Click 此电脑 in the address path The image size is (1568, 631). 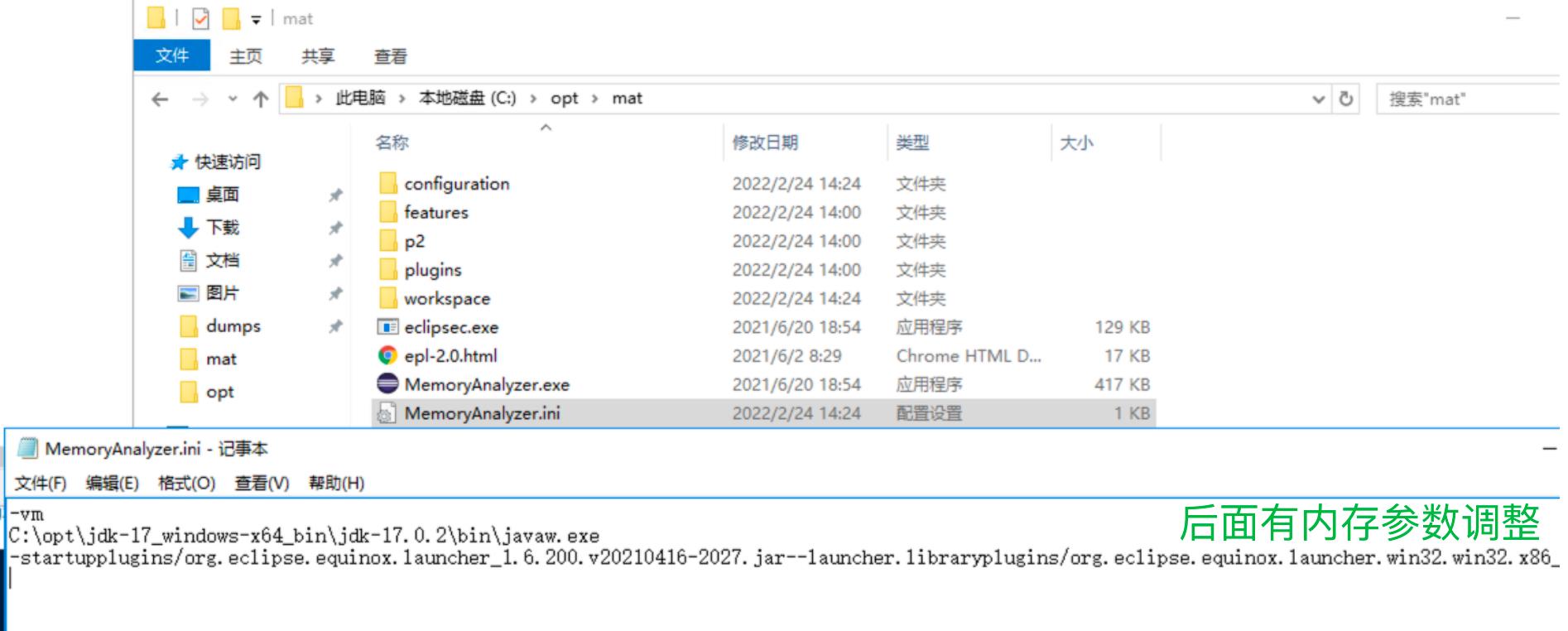pyautogui.click(x=360, y=98)
